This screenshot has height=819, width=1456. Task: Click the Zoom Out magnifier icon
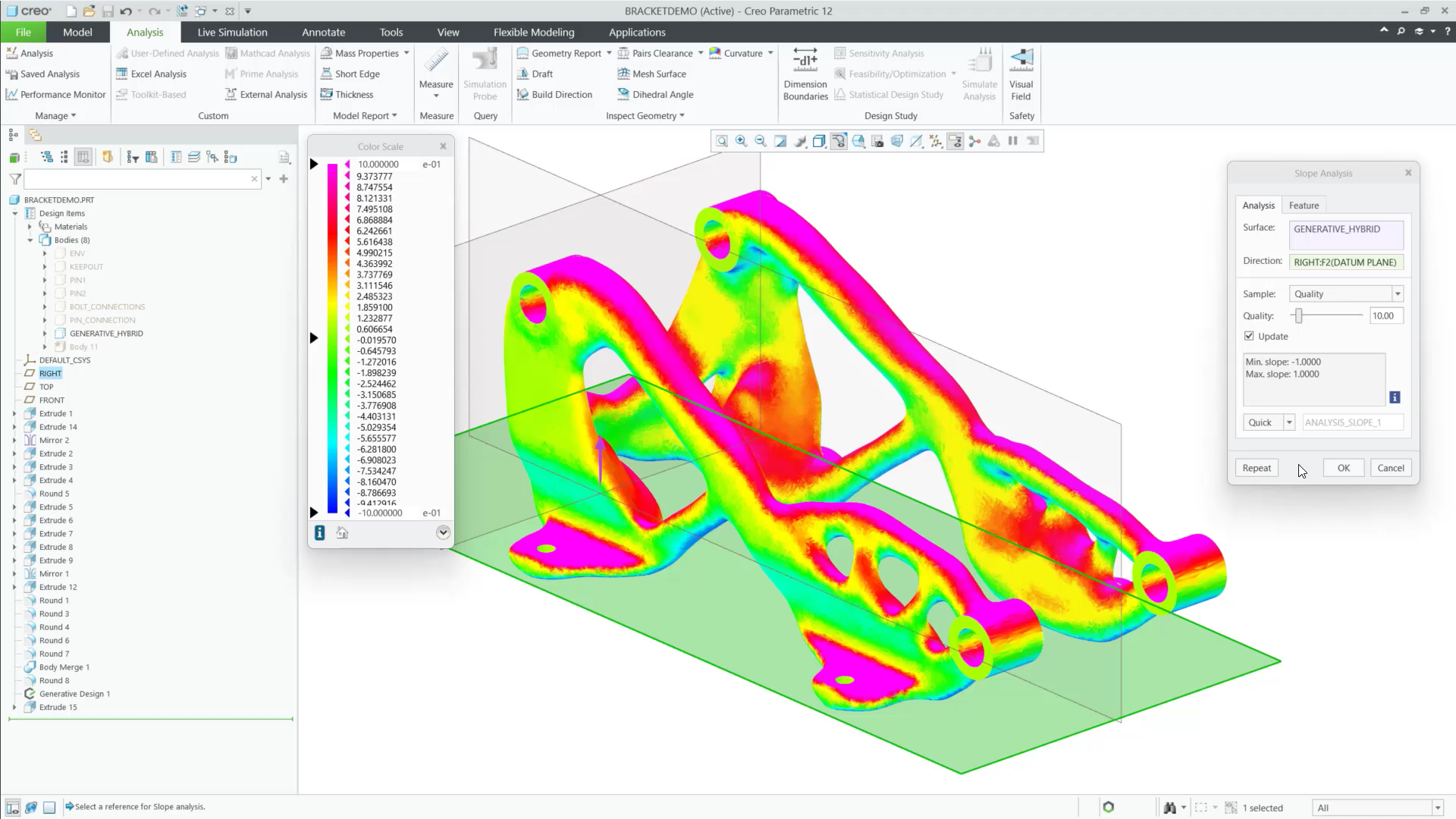[761, 141]
